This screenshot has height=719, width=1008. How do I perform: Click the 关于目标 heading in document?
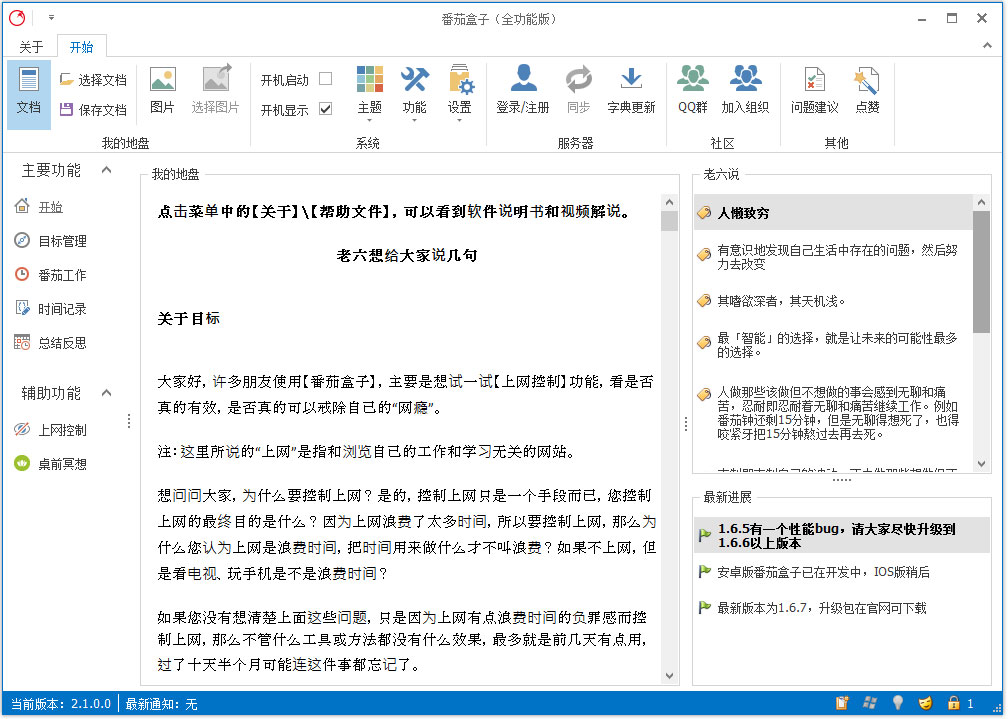click(x=188, y=318)
